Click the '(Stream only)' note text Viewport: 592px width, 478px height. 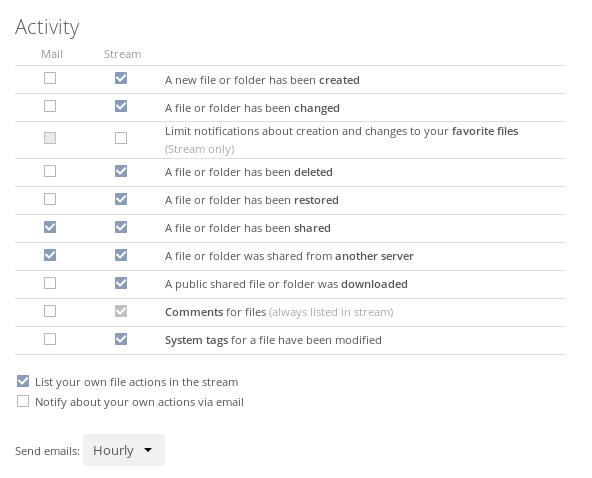[200, 149]
